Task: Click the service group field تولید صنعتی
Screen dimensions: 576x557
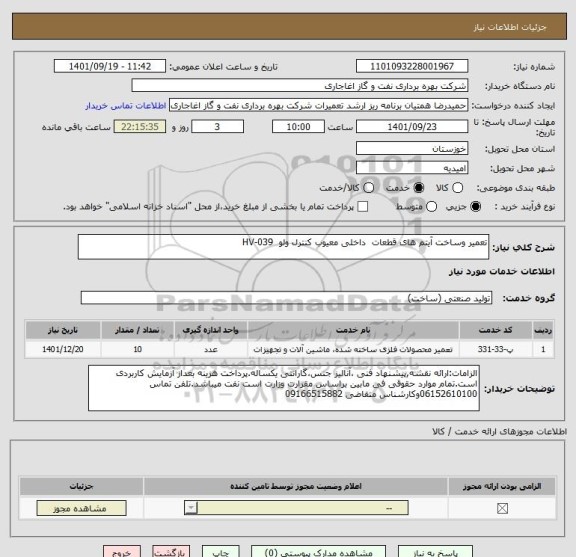Action: (286, 298)
